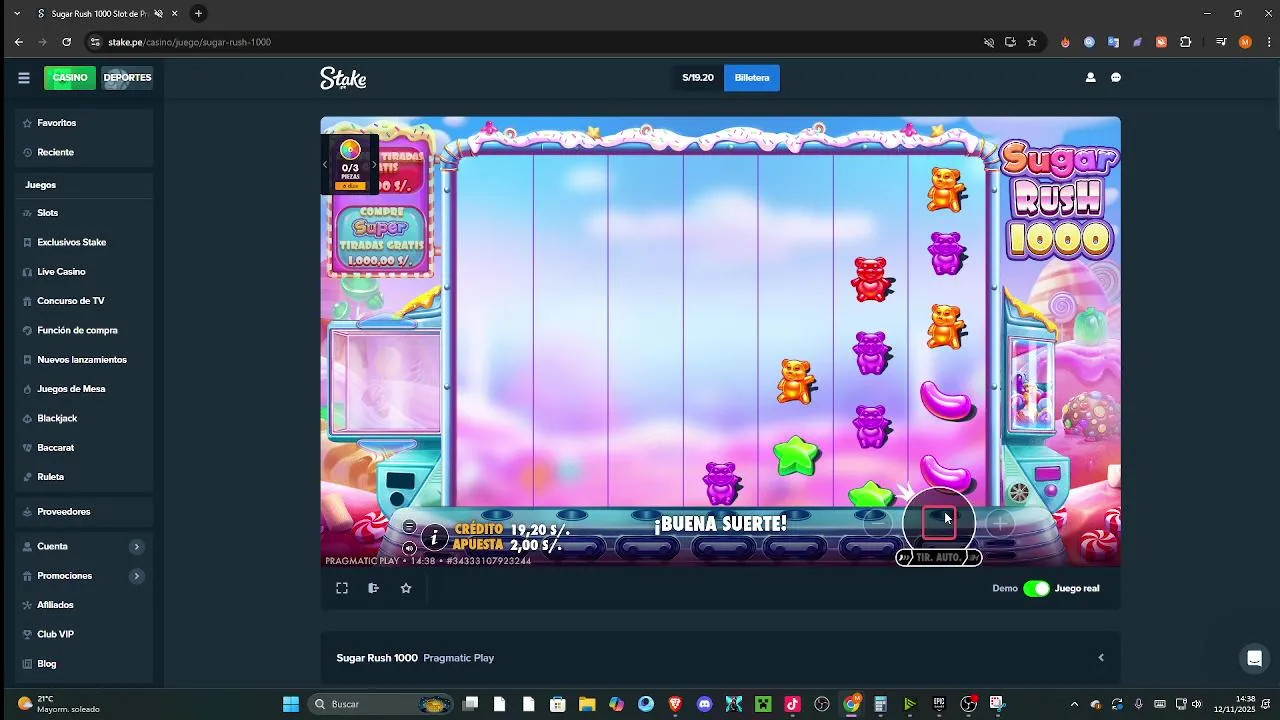Open Brave browser from the taskbar
The width and height of the screenshot is (1280, 720).
676,704
